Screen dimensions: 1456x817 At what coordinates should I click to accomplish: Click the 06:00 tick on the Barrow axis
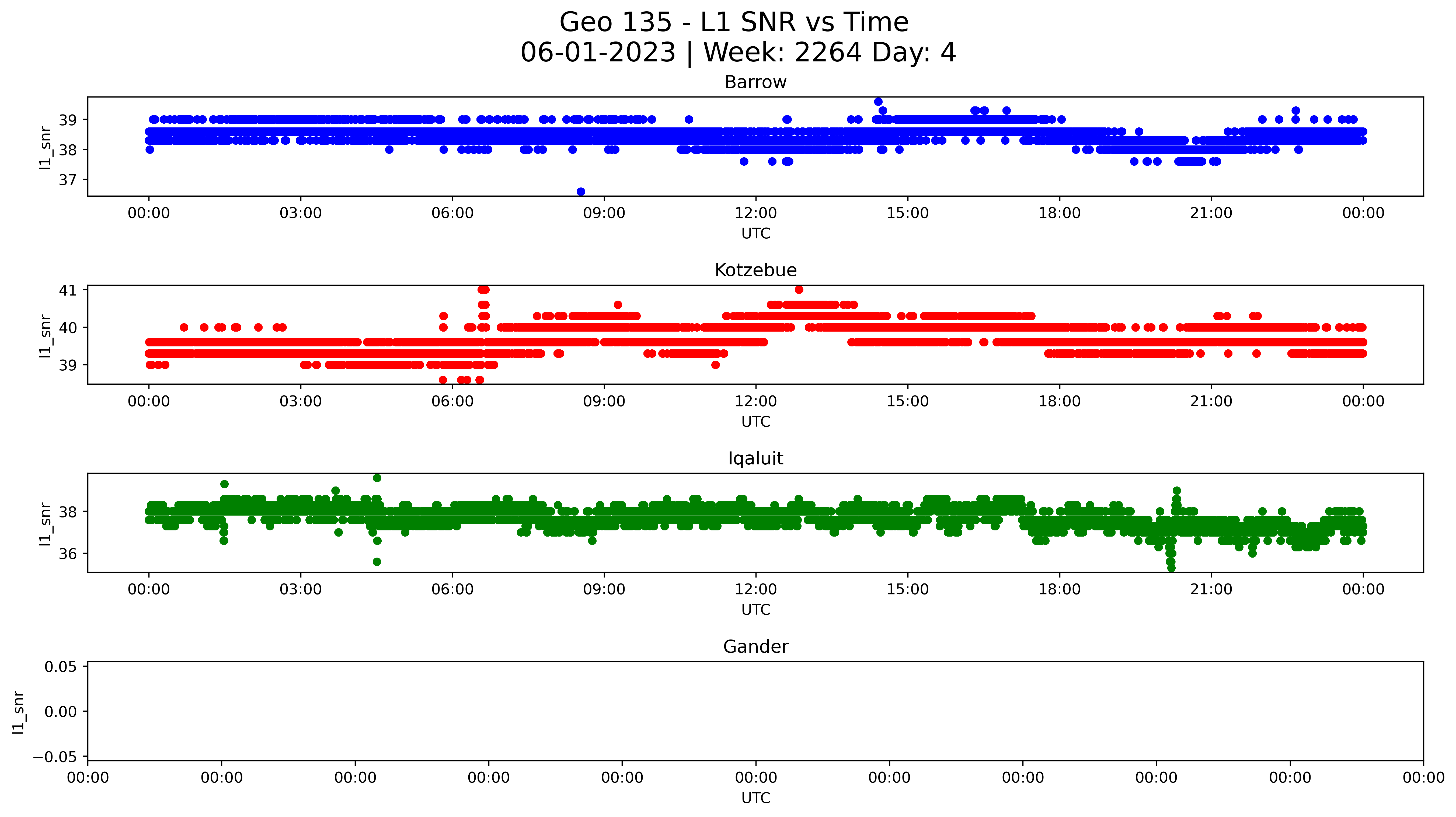[x=452, y=213]
